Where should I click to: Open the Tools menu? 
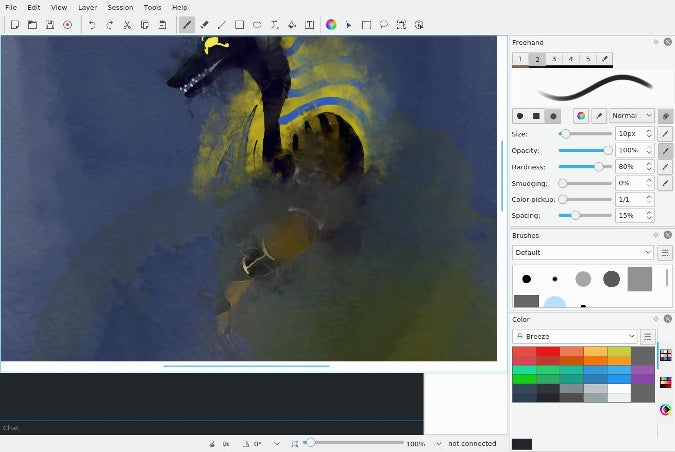[152, 7]
